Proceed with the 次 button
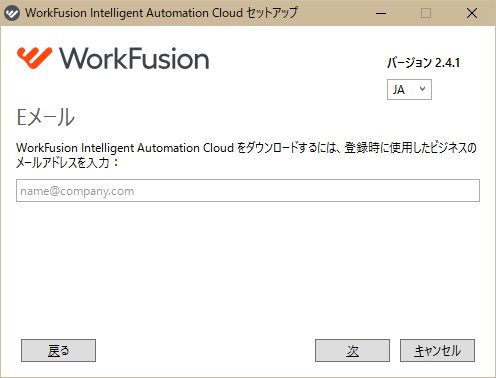This screenshot has height=378, width=496. point(352,350)
